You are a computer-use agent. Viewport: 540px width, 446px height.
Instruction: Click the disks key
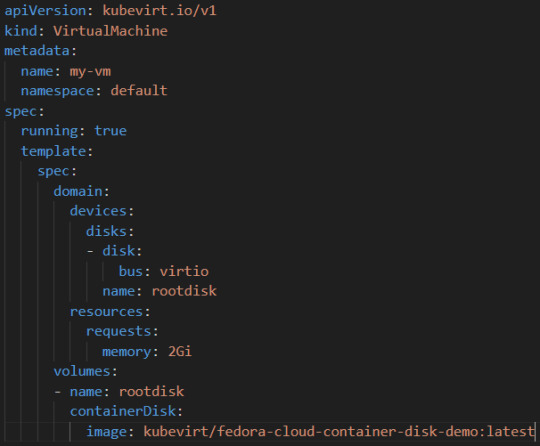click(x=106, y=231)
